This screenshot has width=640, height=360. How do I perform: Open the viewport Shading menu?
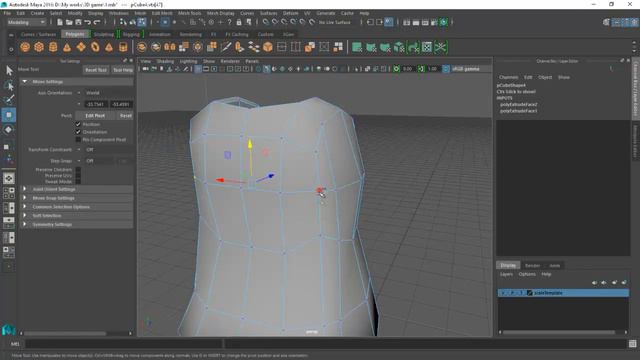click(x=165, y=61)
